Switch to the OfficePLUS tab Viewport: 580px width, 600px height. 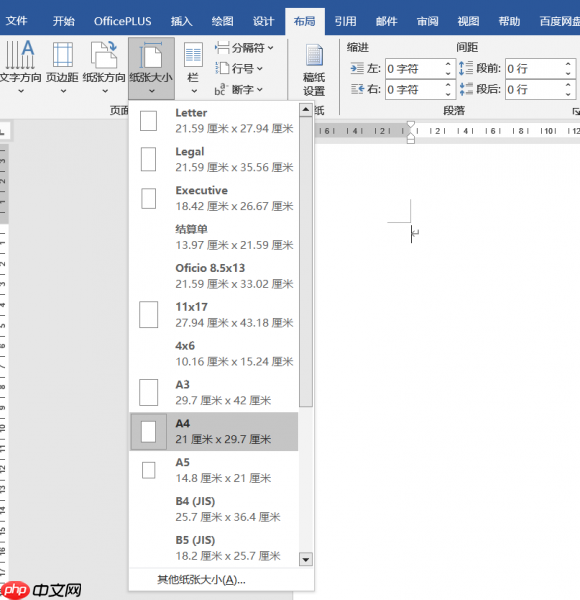click(x=122, y=21)
